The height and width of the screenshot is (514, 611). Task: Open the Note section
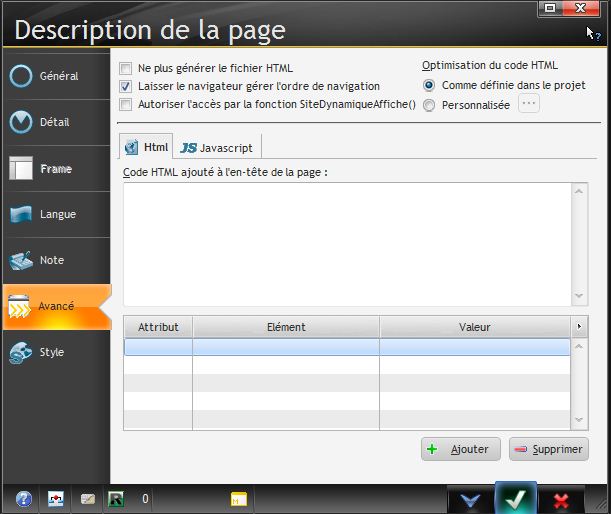tap(57, 260)
